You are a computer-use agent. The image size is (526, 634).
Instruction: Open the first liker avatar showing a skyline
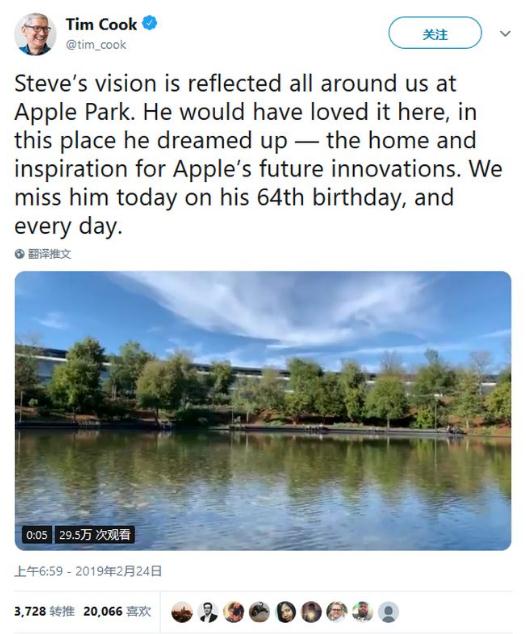182,612
